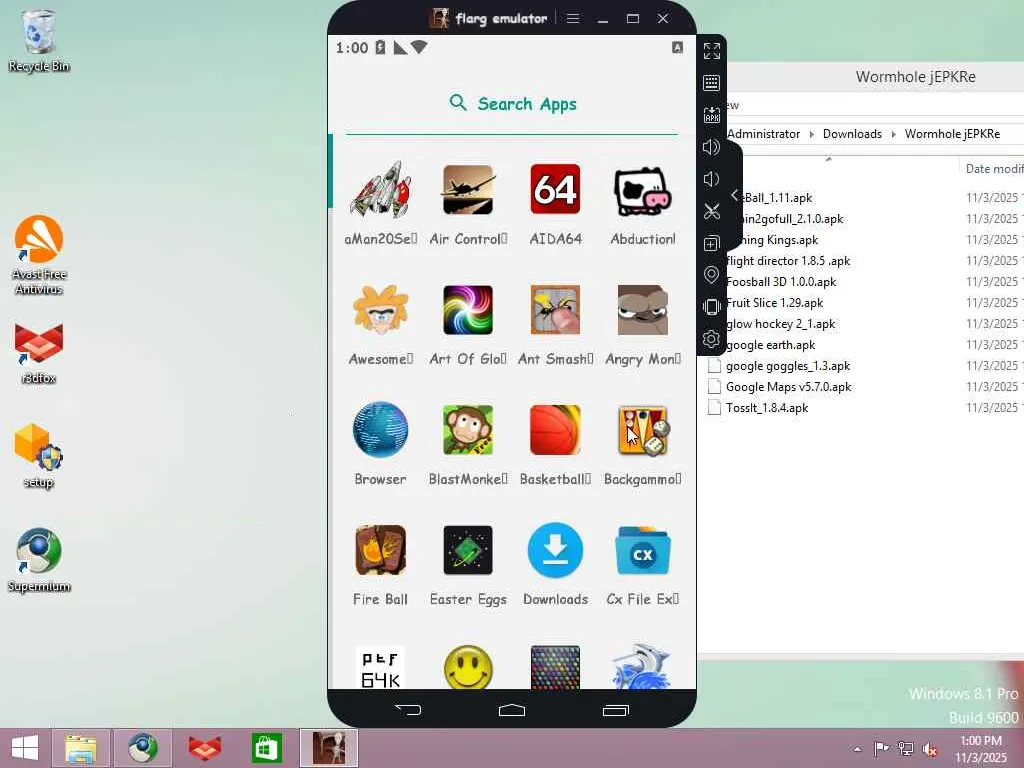The height and width of the screenshot is (768, 1024).
Task: Open the colored dots grid app
Action: coord(555,667)
